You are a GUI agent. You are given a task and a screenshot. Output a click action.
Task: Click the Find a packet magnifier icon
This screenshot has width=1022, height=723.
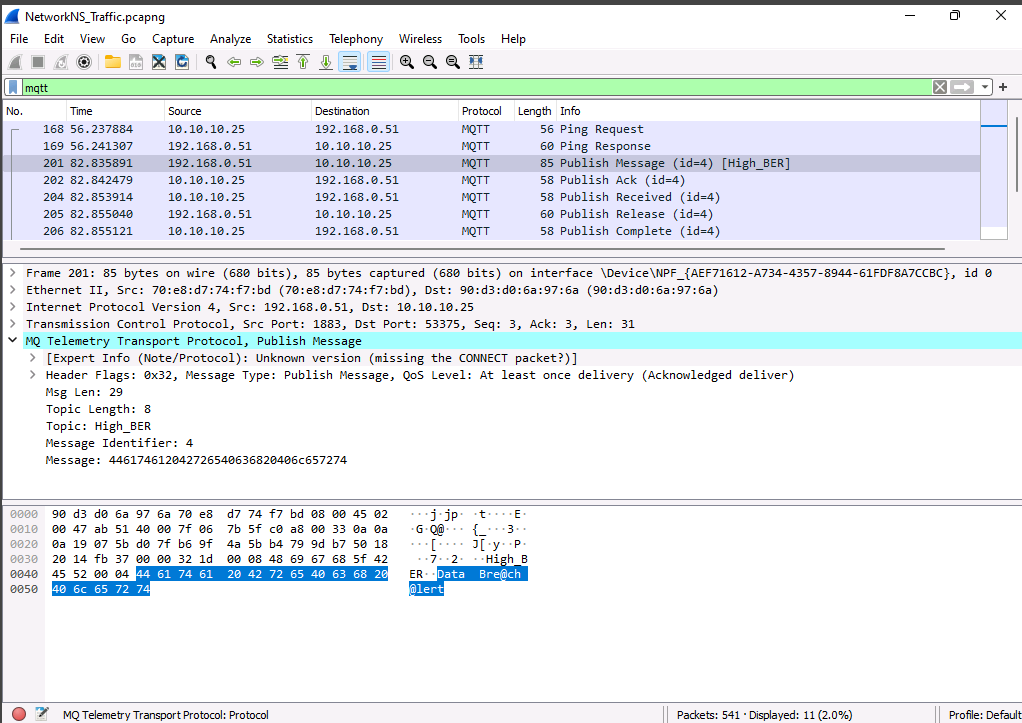pos(211,62)
